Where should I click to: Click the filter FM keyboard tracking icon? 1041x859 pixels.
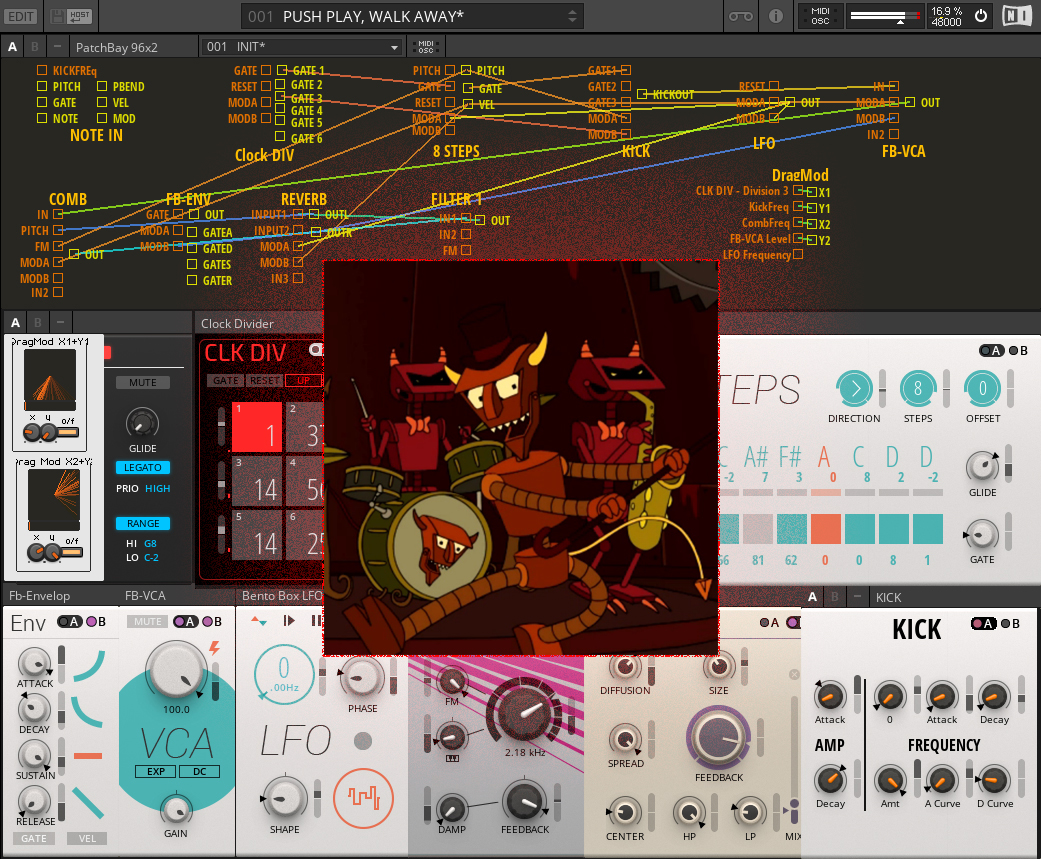pos(452,758)
